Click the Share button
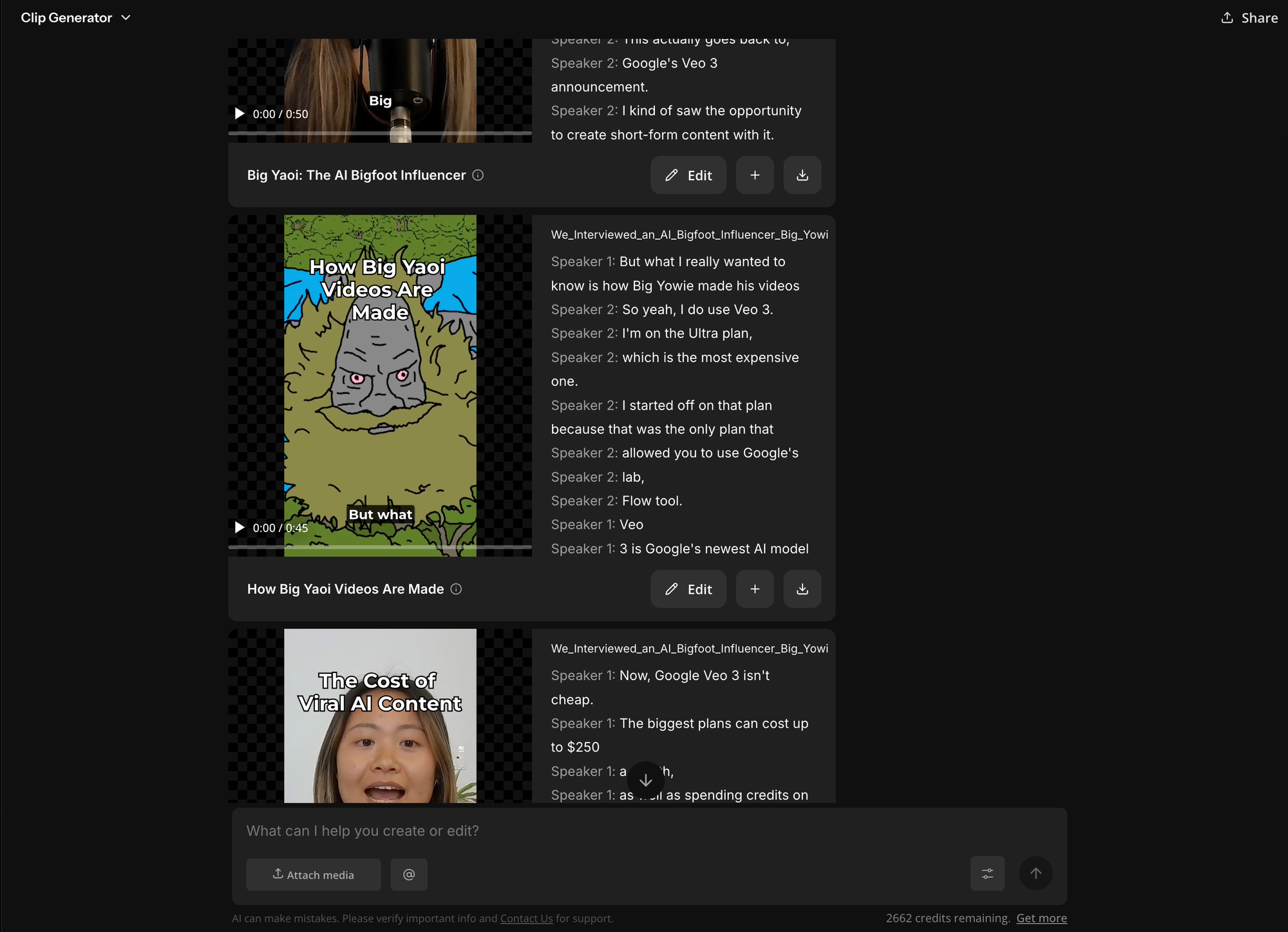This screenshot has width=1288, height=932. [1249, 17]
